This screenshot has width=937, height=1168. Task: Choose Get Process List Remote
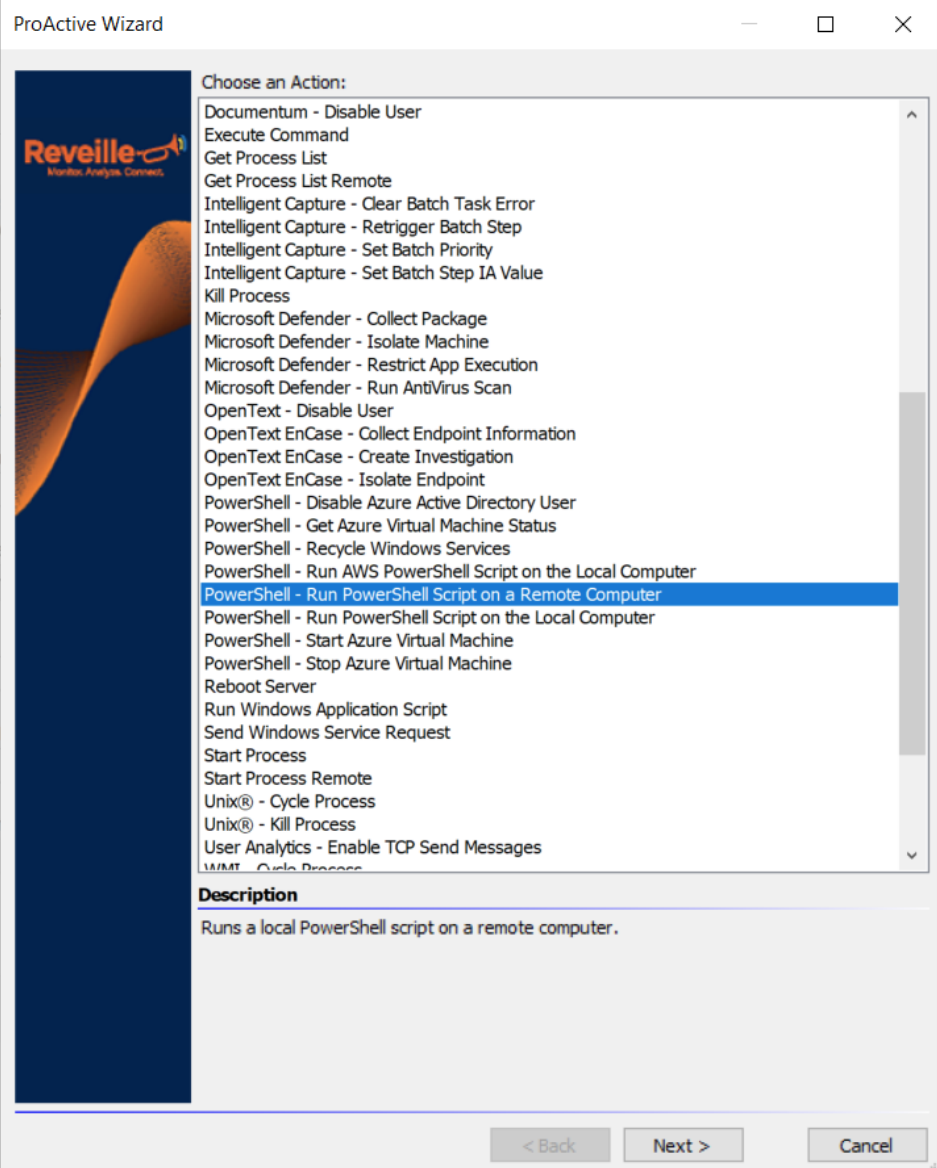tap(549, 181)
